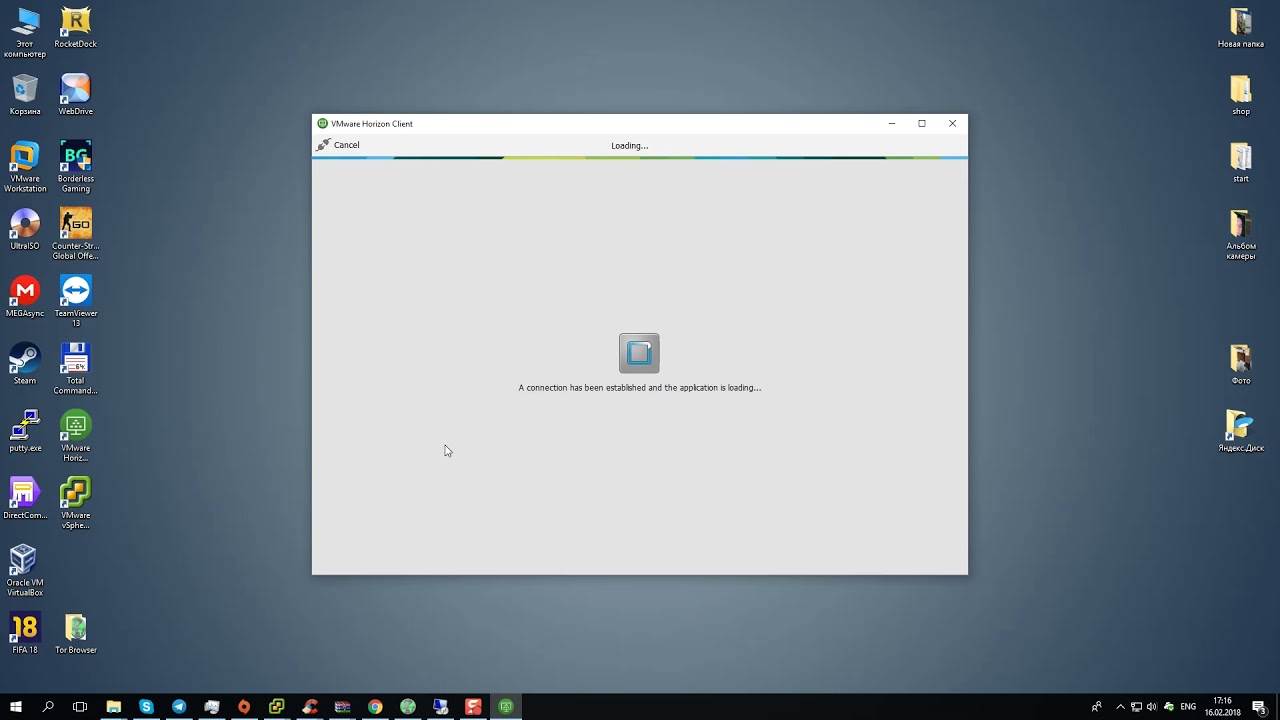Maximize the VMware Horizon Client window
Image resolution: width=1280 pixels, height=720 pixels.
pos(922,123)
